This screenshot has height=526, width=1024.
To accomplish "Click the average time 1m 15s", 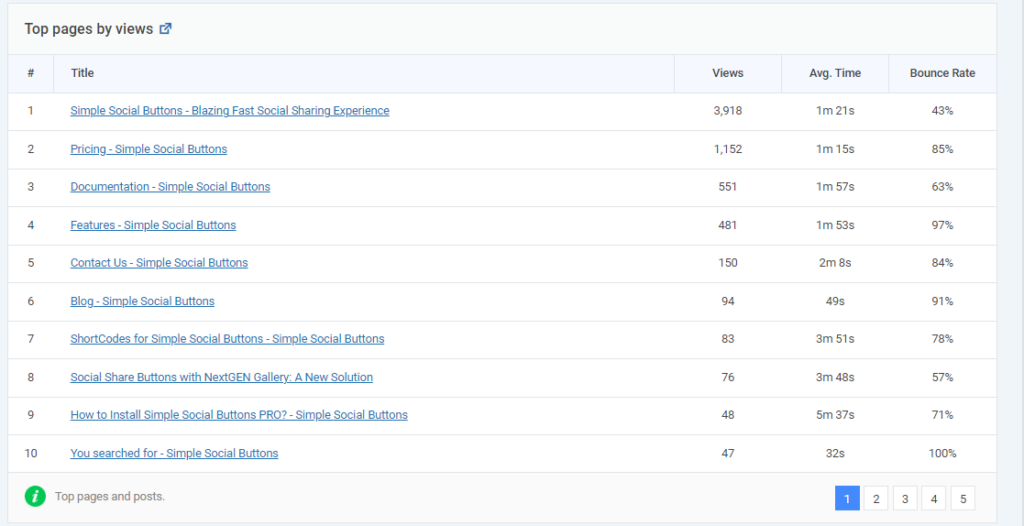I will point(835,149).
